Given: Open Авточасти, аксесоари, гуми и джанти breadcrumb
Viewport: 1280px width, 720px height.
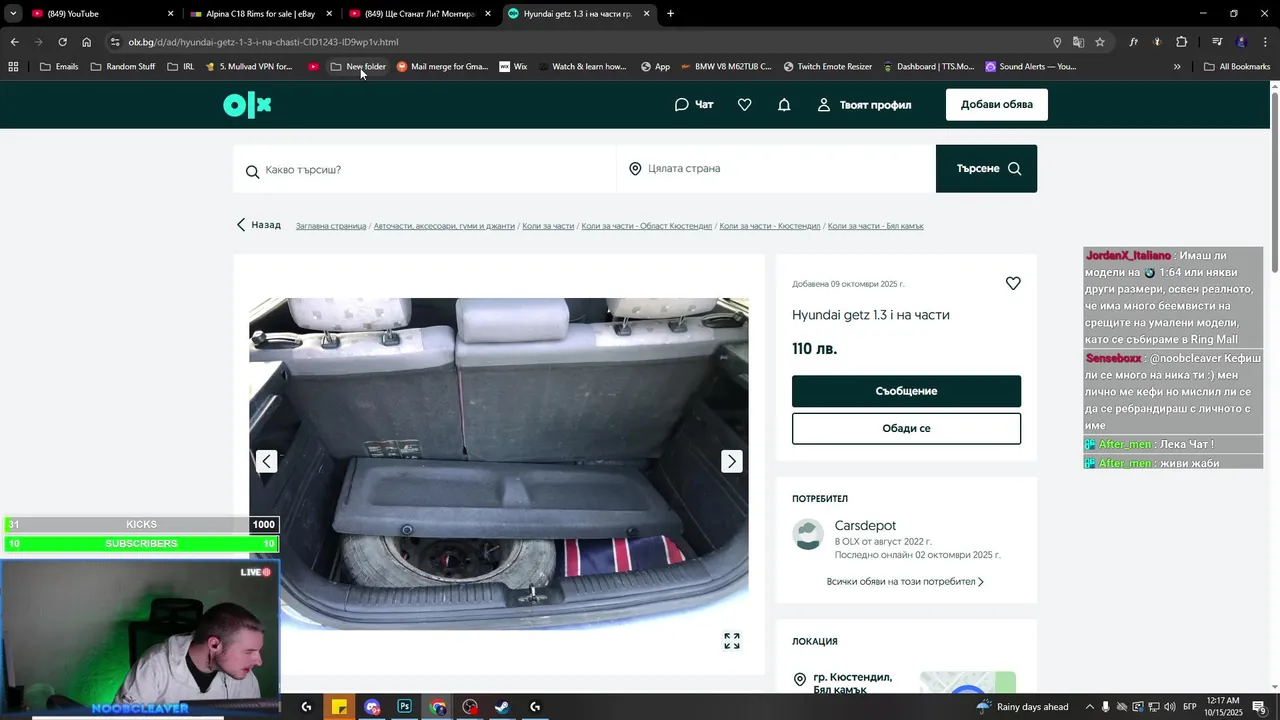Looking at the screenshot, I should point(444,226).
